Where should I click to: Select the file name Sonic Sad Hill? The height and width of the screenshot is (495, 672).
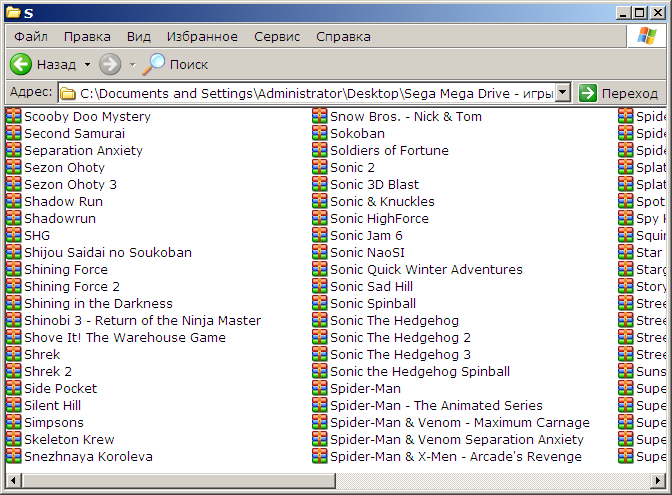point(372,287)
